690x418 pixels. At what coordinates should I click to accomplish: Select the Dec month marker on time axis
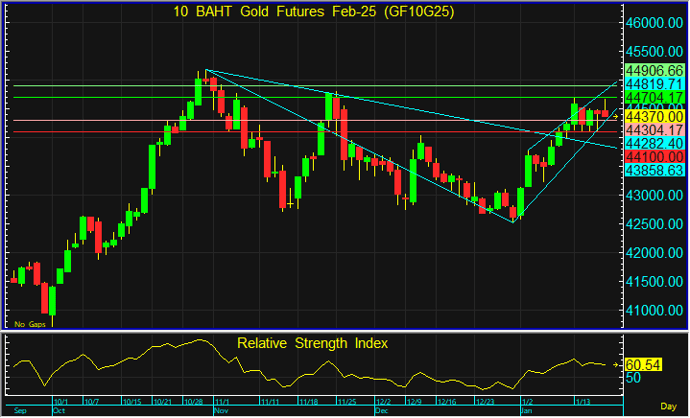pyautogui.click(x=382, y=410)
